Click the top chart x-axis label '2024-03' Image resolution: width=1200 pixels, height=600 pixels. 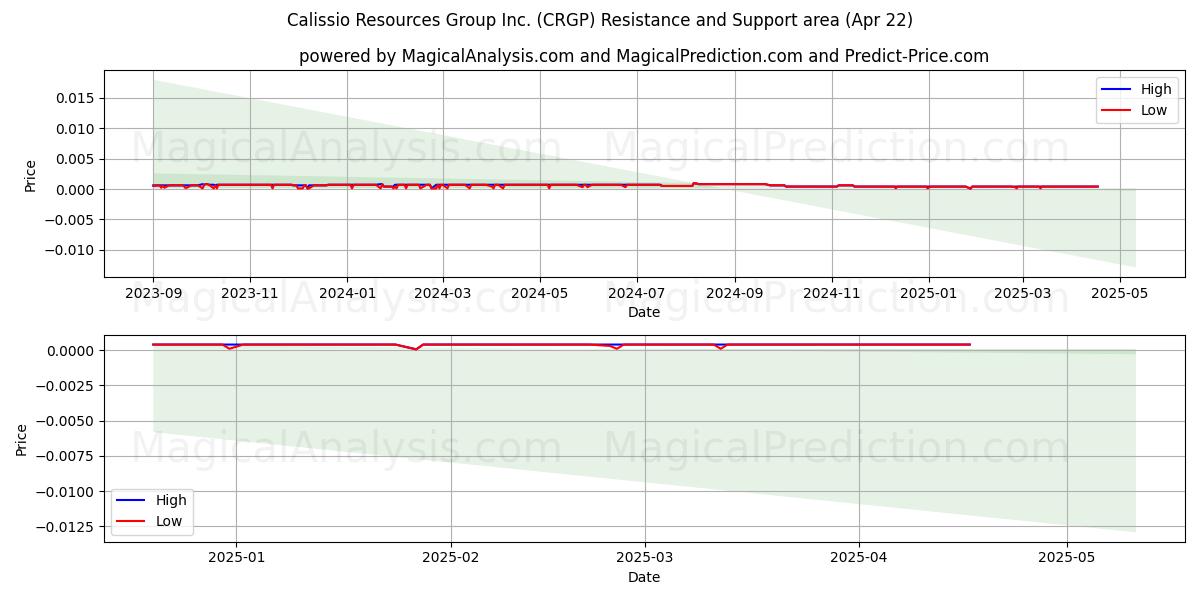pyautogui.click(x=442, y=294)
